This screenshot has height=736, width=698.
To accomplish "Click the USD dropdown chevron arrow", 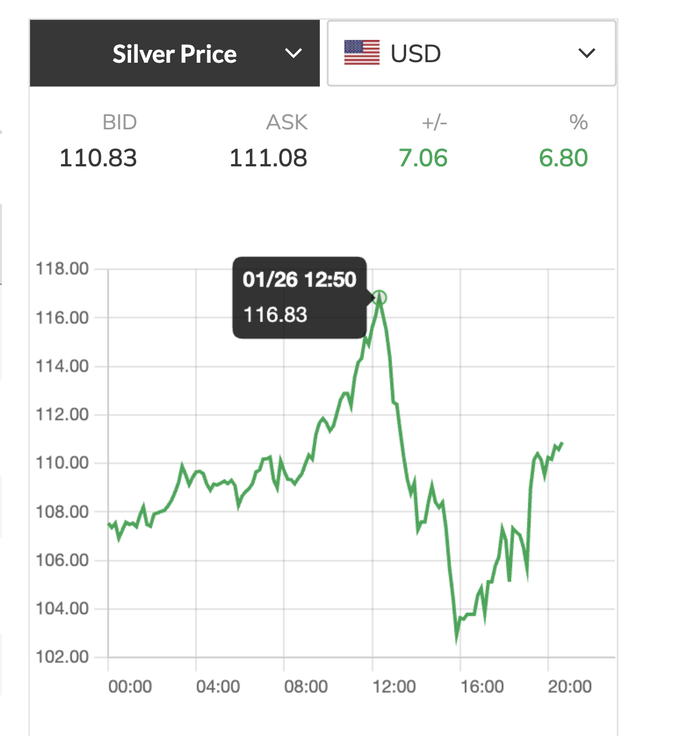I will (x=586, y=53).
